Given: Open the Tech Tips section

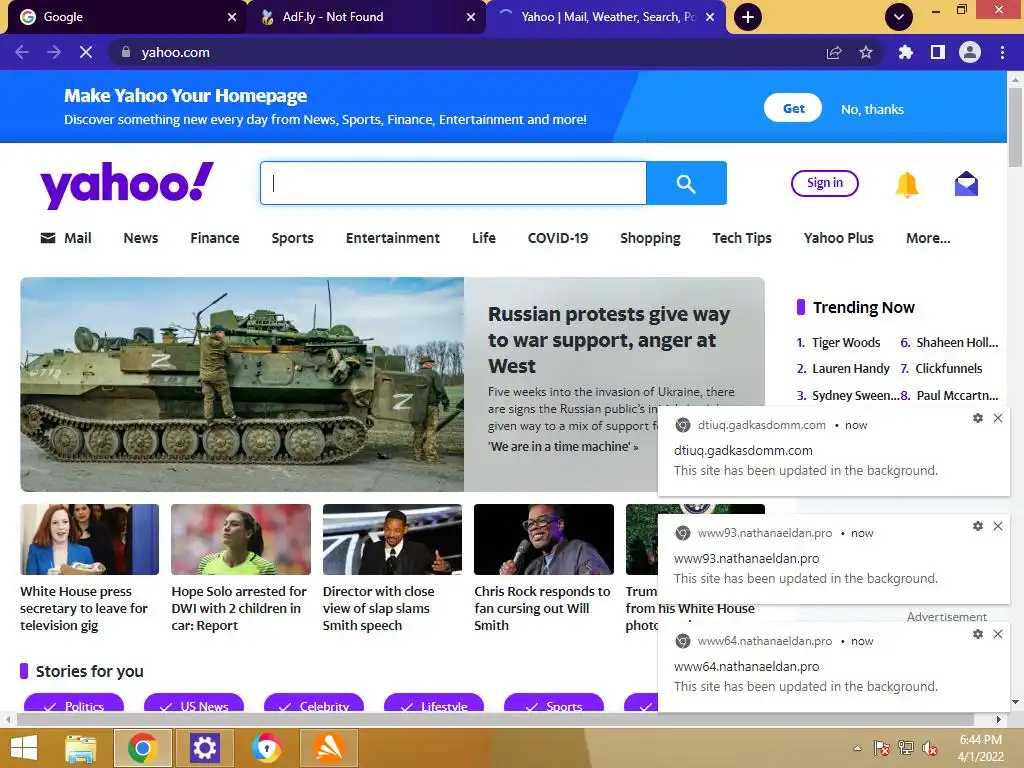Looking at the screenshot, I should pos(742,238).
